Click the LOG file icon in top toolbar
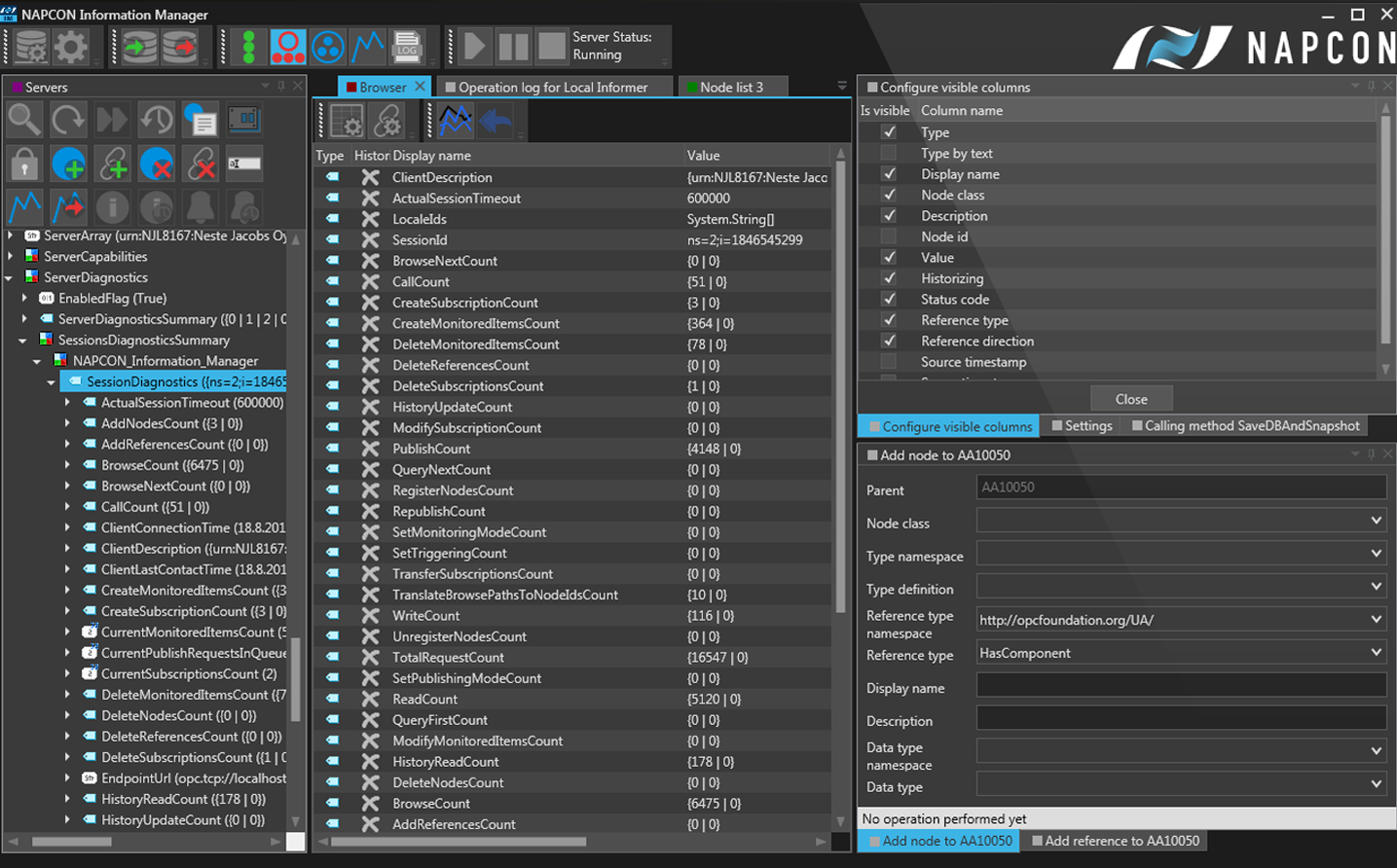Viewport: 1397px width, 868px height. 406,47
